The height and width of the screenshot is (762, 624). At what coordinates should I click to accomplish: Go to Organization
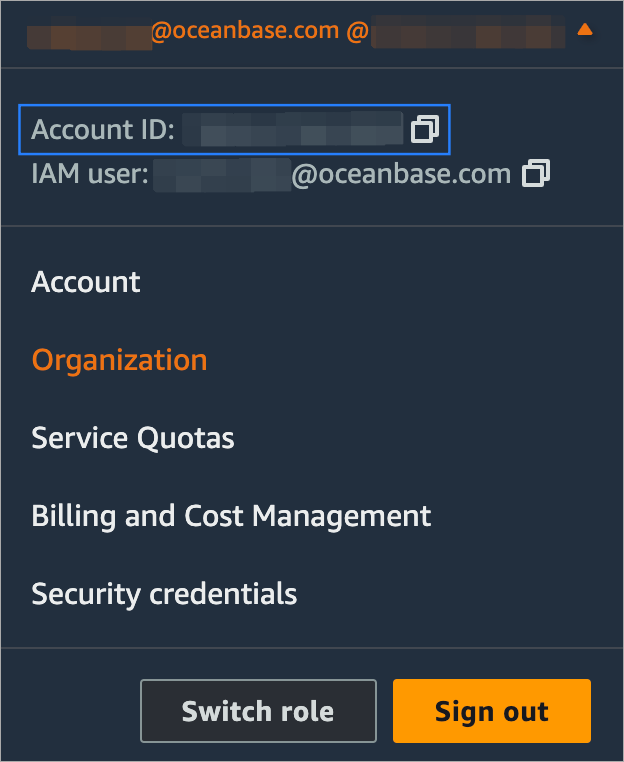[119, 360]
